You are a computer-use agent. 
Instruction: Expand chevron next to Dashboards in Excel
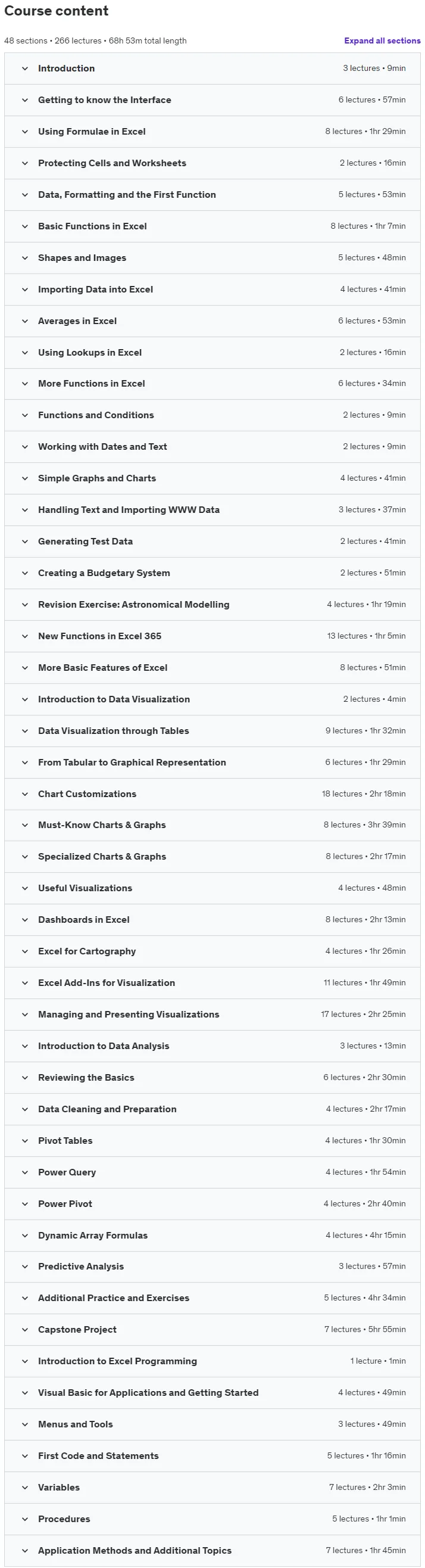coord(25,920)
